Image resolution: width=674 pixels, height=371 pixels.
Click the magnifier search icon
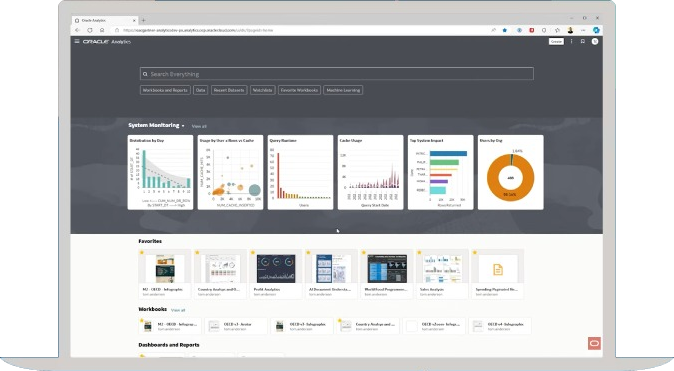[145, 74]
